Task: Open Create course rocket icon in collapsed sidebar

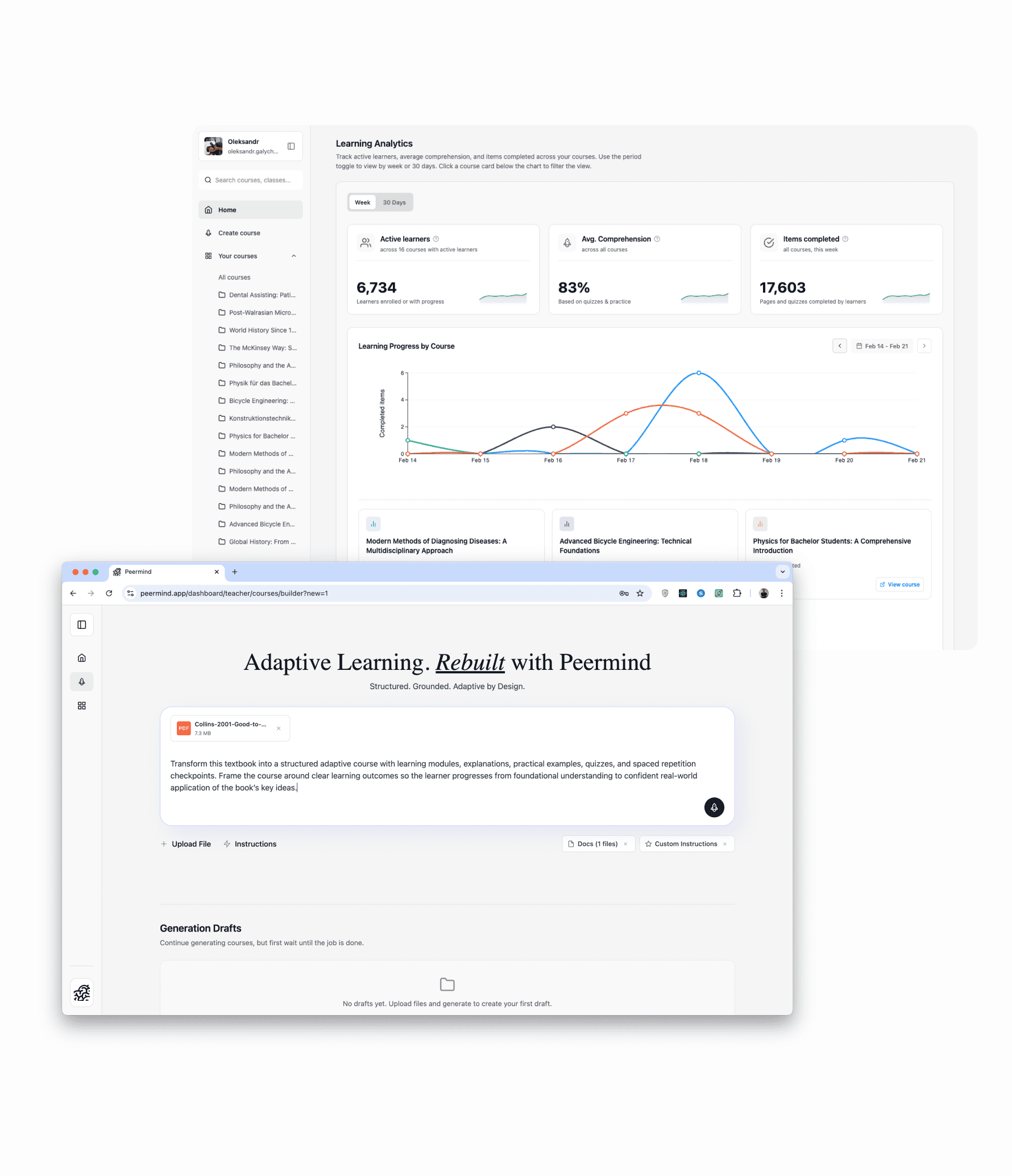Action: click(81, 682)
